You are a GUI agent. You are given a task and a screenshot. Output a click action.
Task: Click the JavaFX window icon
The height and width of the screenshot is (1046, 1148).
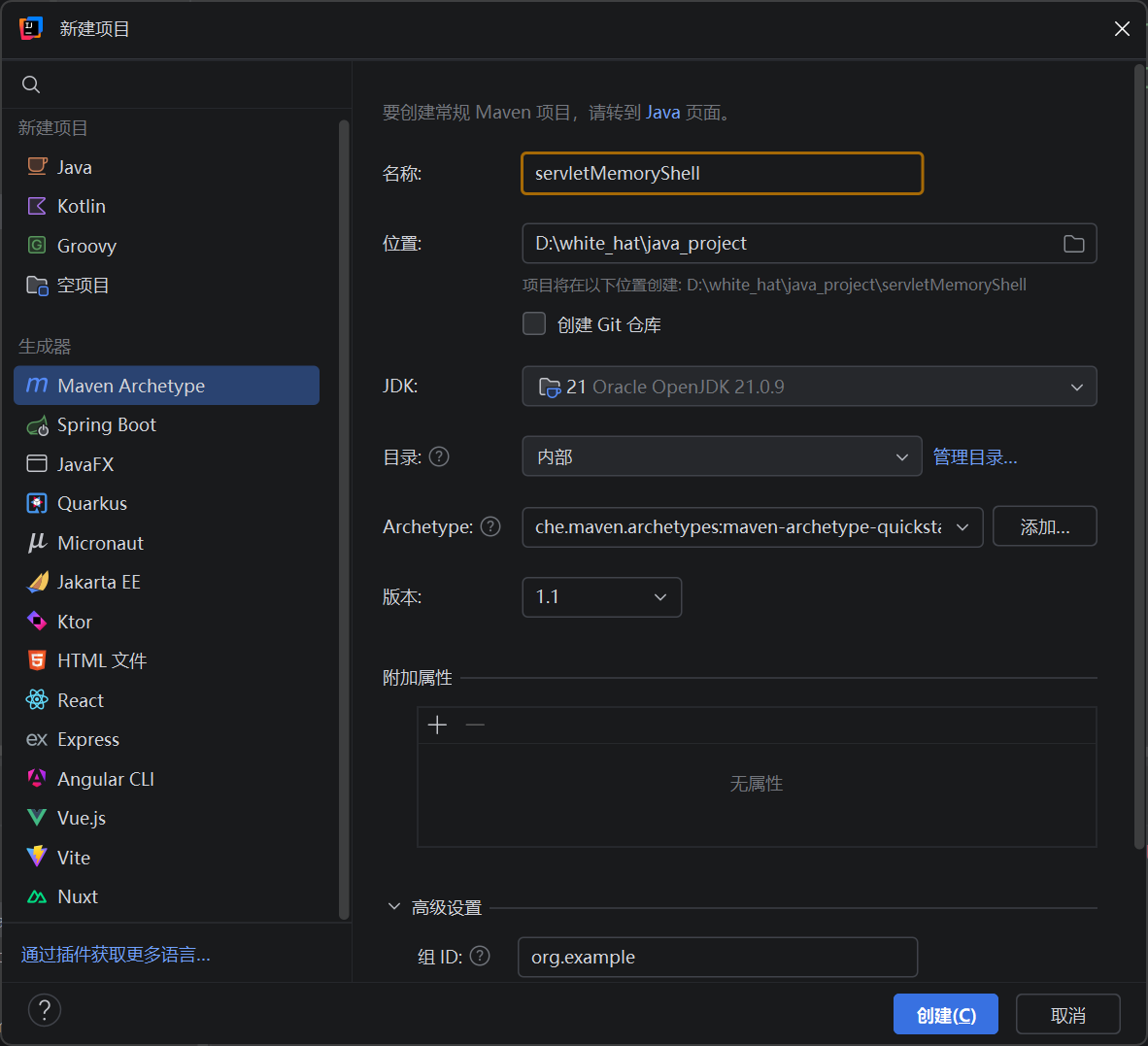point(37,463)
